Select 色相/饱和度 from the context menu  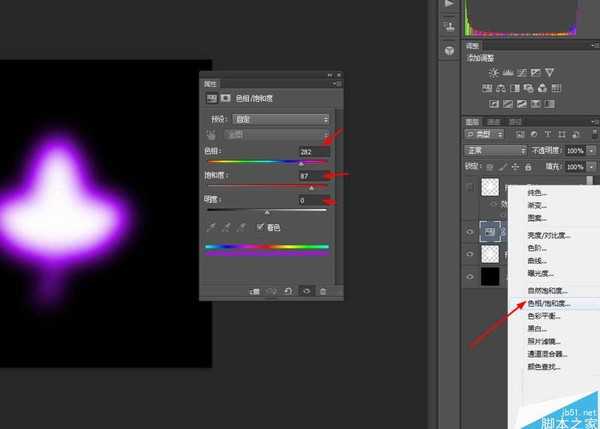548,302
